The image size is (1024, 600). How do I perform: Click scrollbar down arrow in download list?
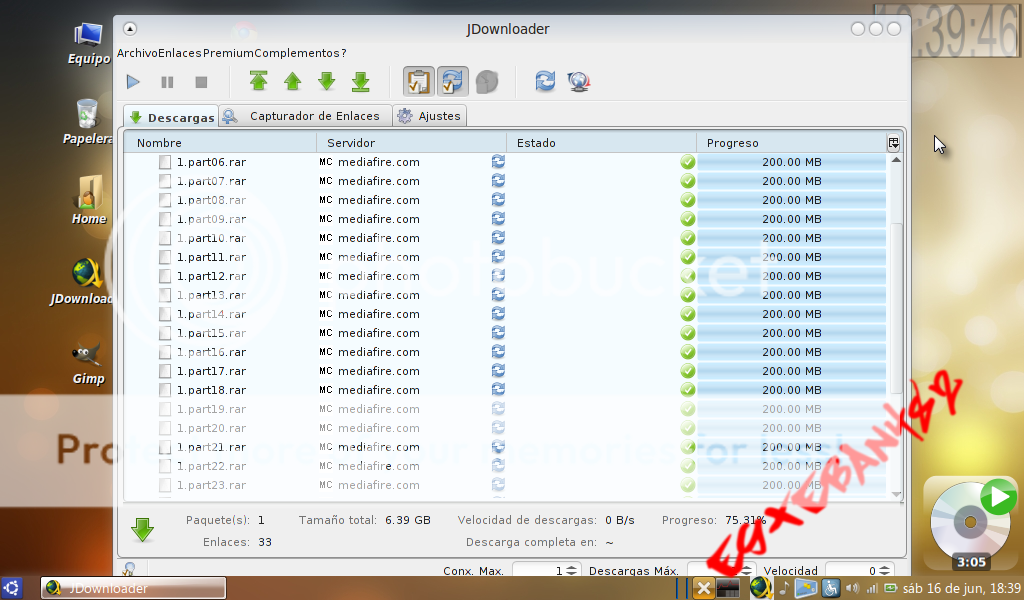point(896,494)
